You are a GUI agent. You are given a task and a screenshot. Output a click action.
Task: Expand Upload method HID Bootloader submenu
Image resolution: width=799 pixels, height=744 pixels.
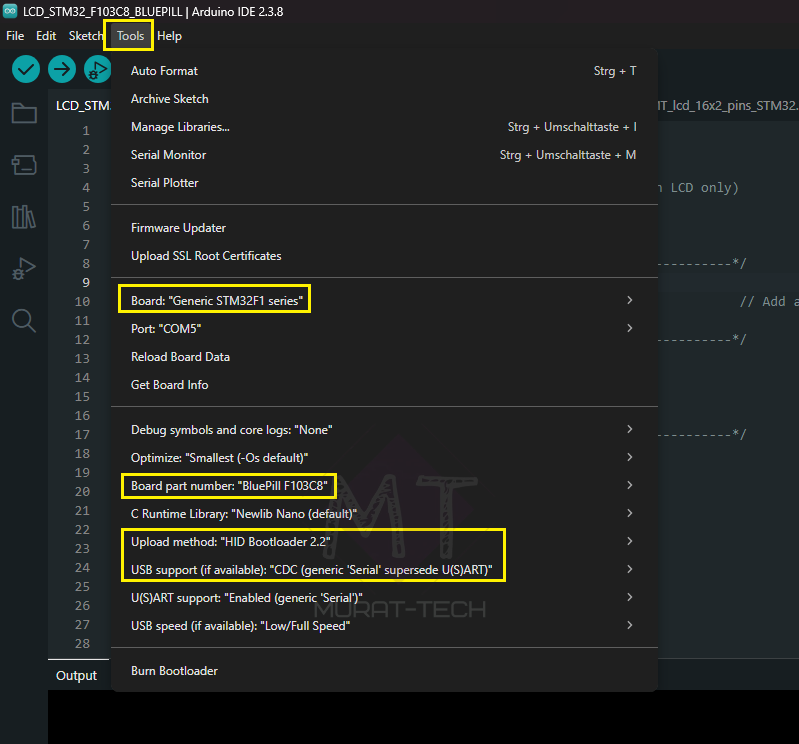click(x=384, y=542)
